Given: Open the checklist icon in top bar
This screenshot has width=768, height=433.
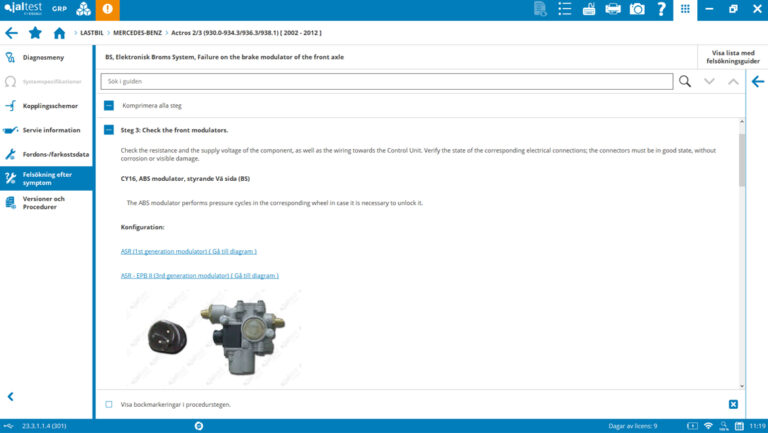Looking at the screenshot, I should [565, 9].
